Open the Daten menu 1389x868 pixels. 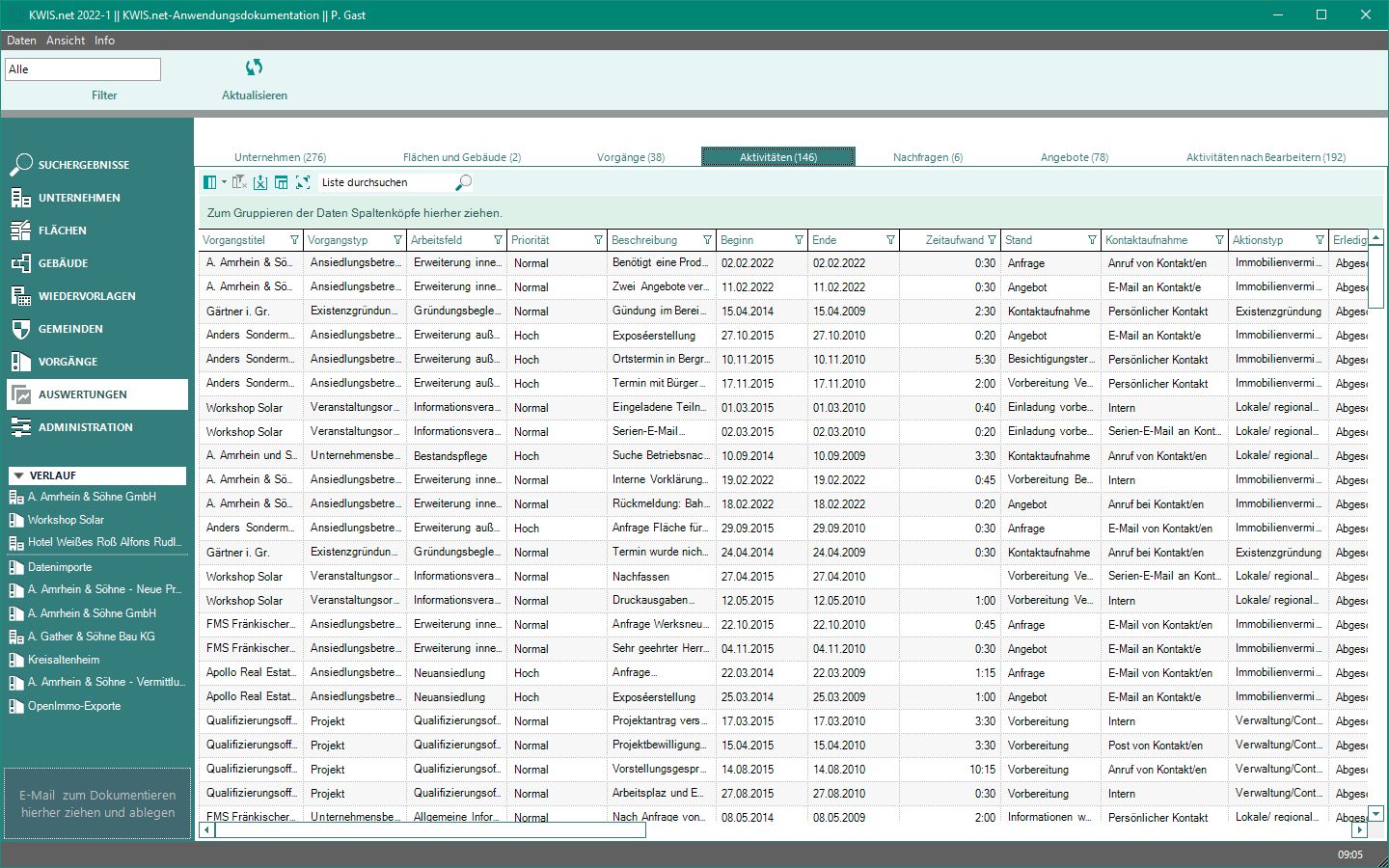point(21,41)
